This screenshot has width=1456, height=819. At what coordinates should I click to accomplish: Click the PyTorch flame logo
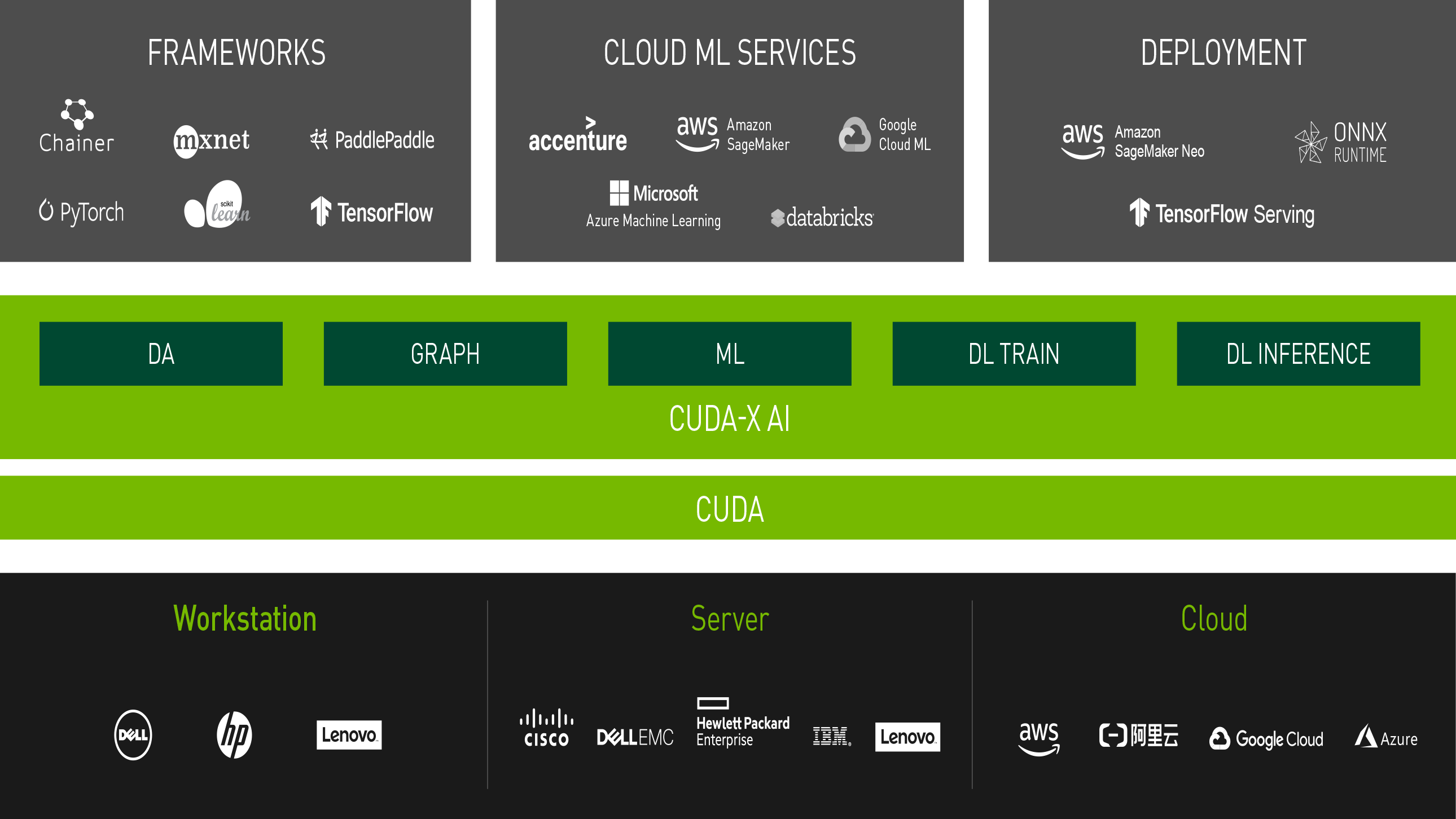[x=46, y=211]
